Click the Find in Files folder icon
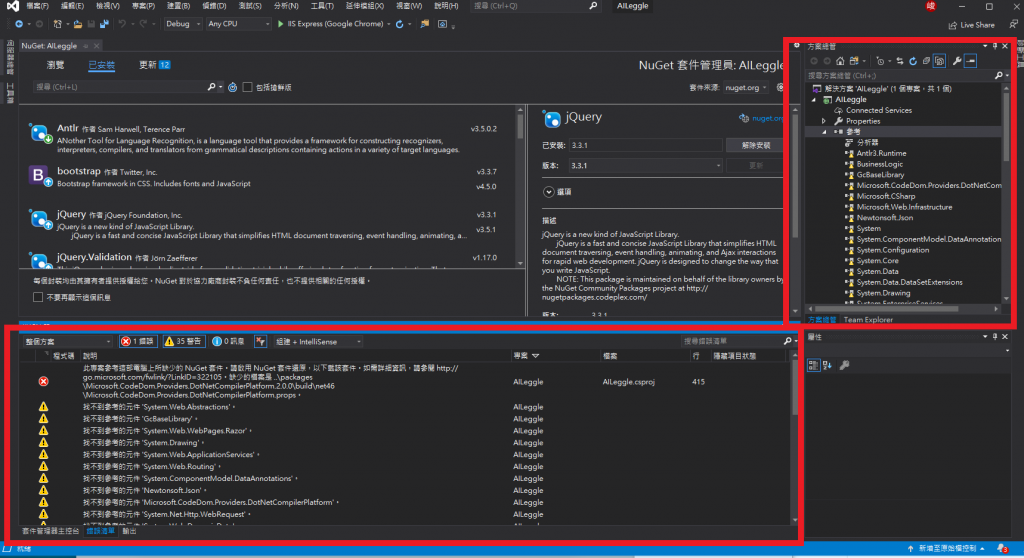This screenshot has height=558, width=1024. [424, 24]
